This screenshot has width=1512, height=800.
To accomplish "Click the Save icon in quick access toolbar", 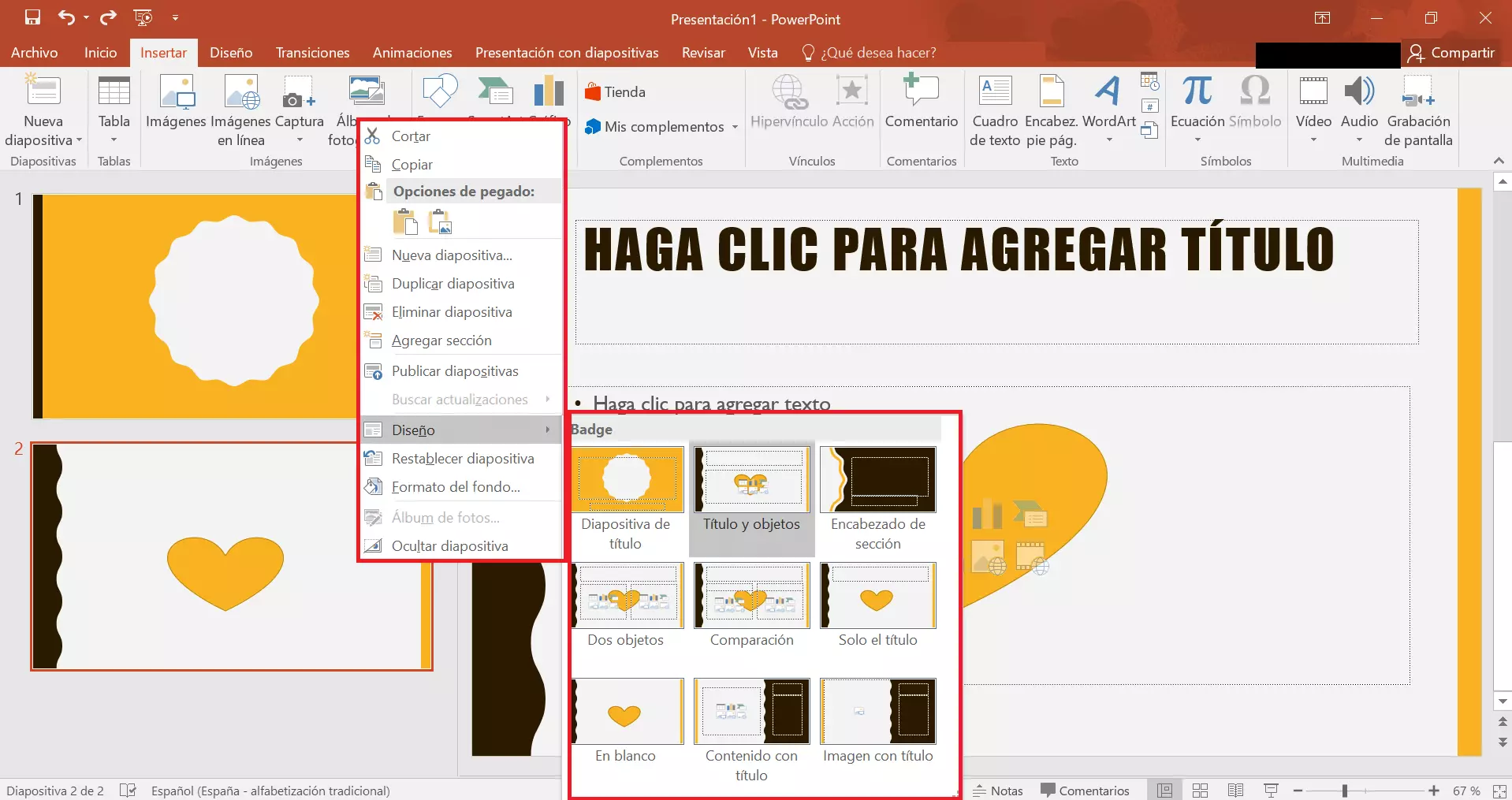I will coord(32,17).
